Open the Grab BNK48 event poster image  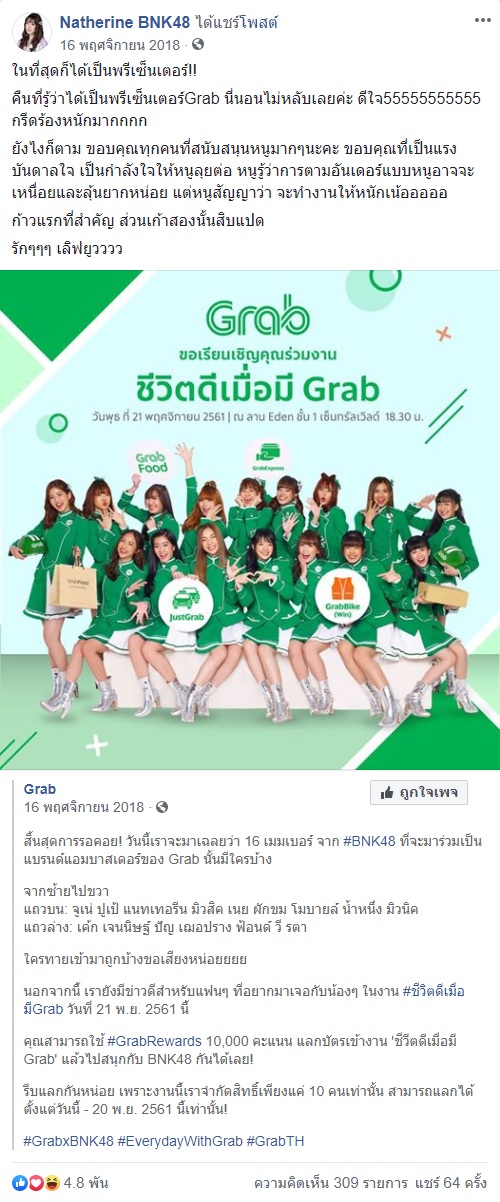(x=250, y=520)
